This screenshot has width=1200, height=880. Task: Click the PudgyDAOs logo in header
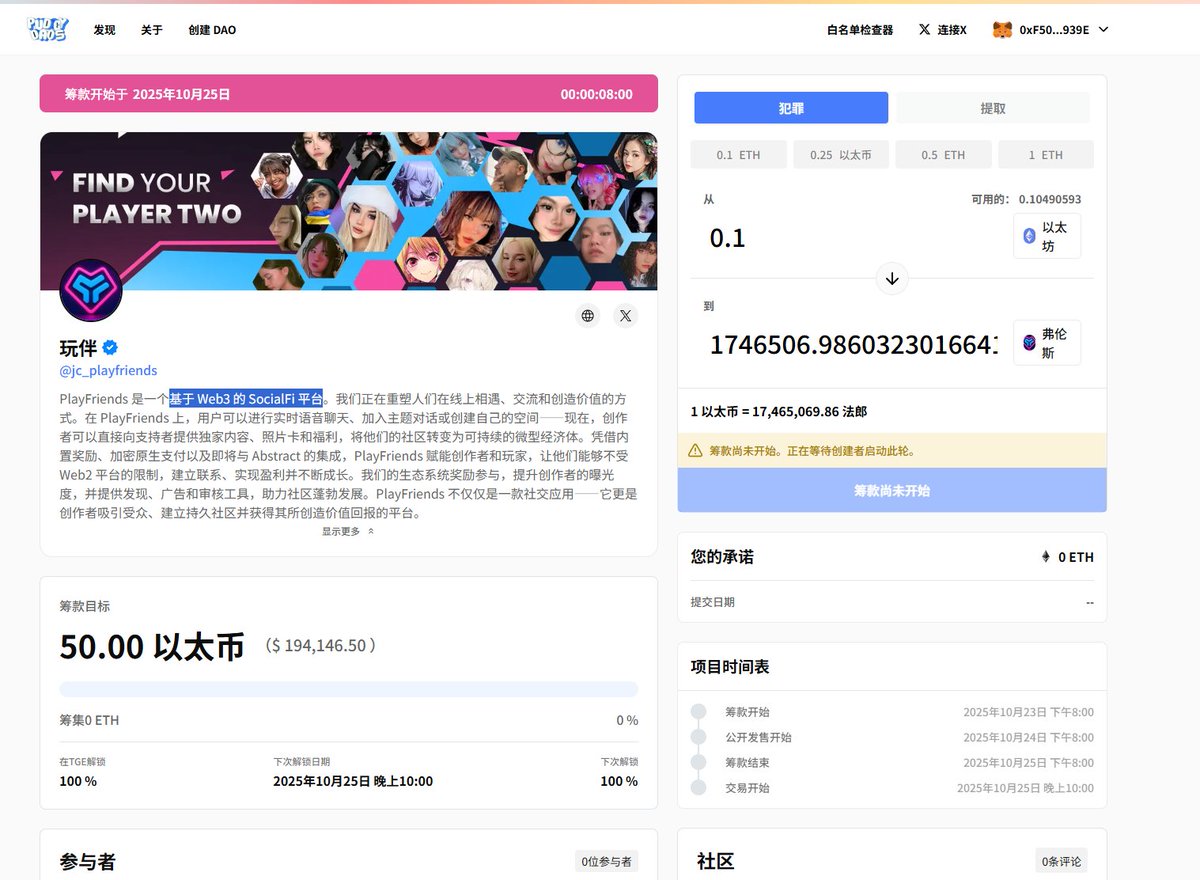coord(47,29)
